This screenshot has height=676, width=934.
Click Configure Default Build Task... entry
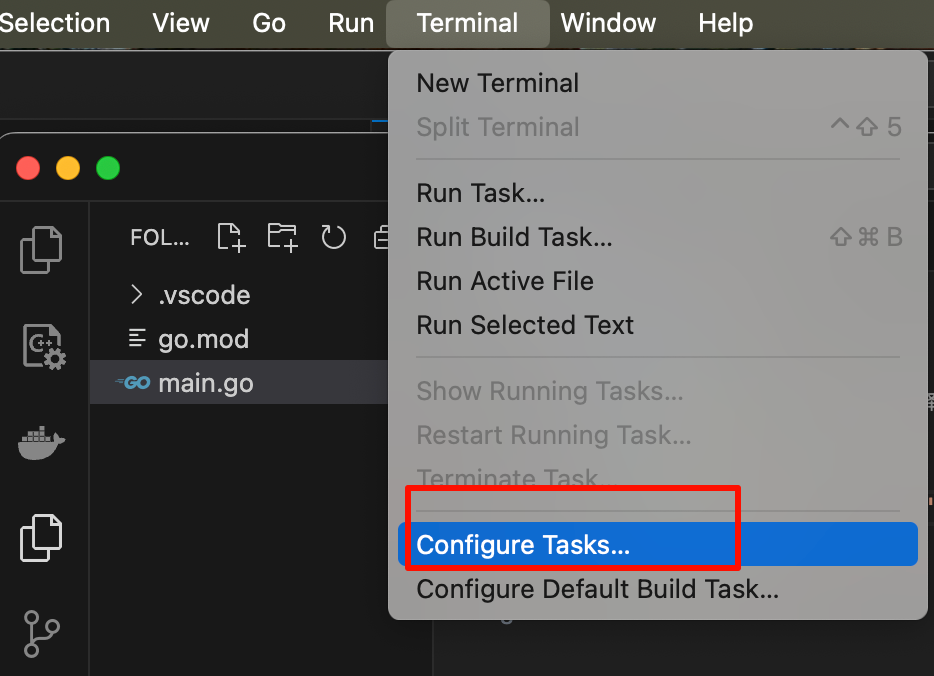[x=597, y=589]
